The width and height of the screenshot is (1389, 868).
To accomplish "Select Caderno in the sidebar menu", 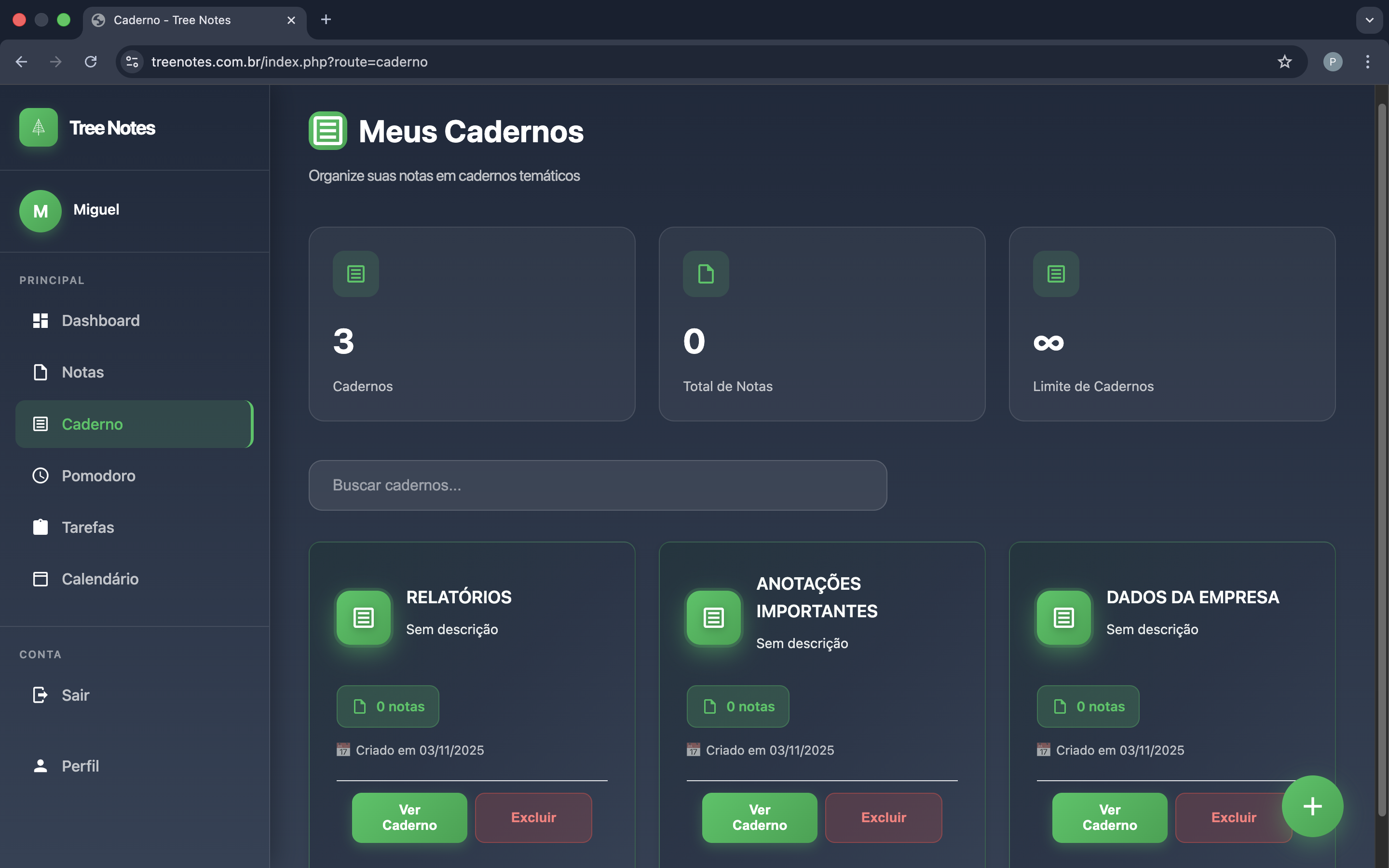I will tap(92, 424).
